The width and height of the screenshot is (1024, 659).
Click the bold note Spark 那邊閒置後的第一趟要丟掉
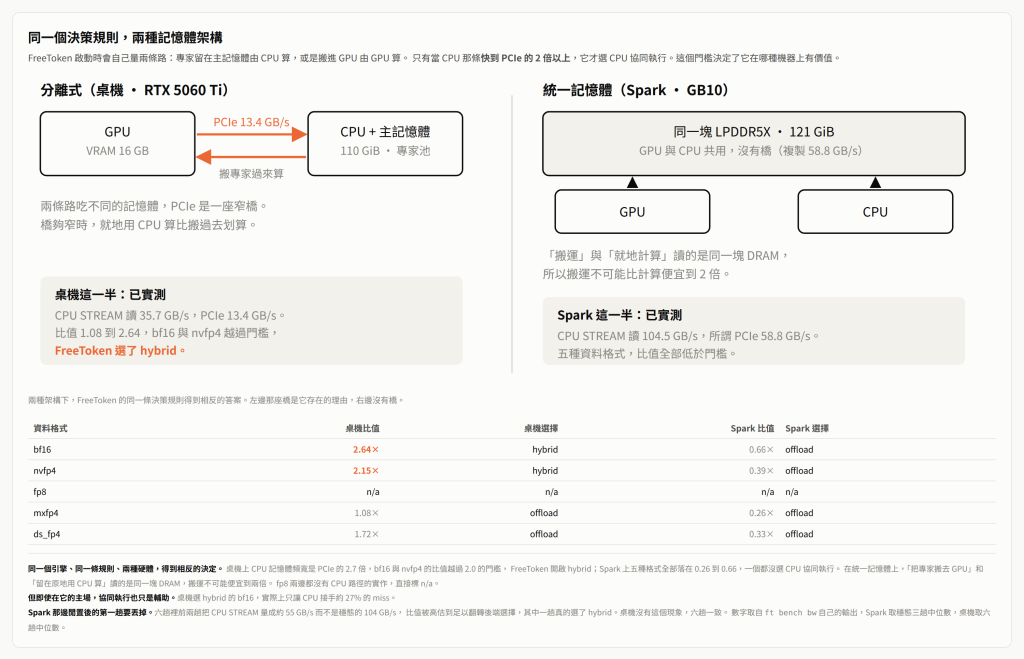coord(89,613)
